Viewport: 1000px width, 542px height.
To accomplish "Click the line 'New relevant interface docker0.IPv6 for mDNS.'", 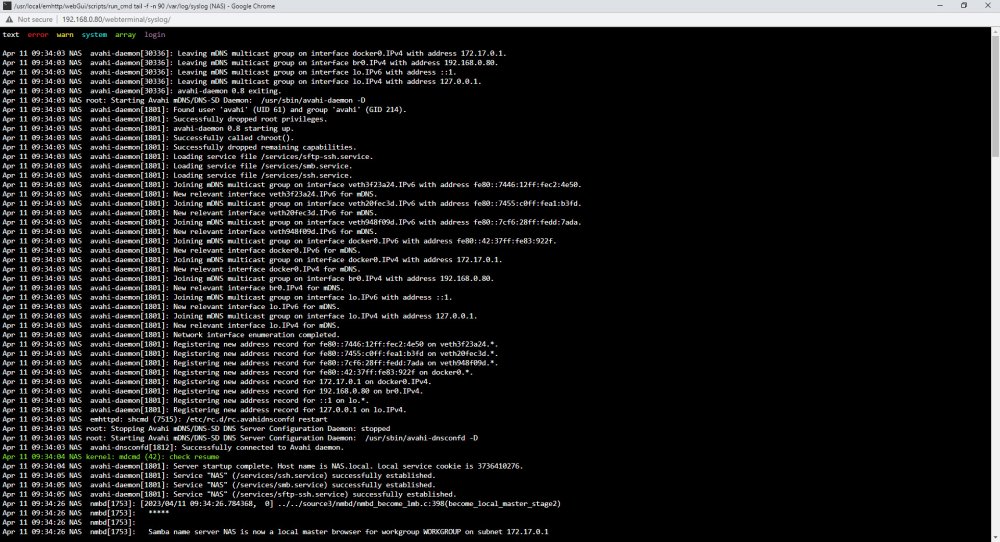I will [181, 250].
